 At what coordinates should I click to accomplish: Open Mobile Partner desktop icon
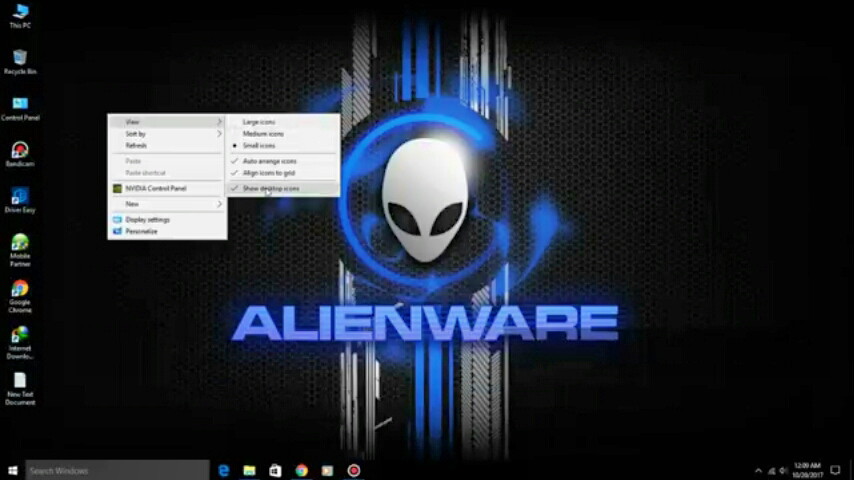tap(20, 250)
